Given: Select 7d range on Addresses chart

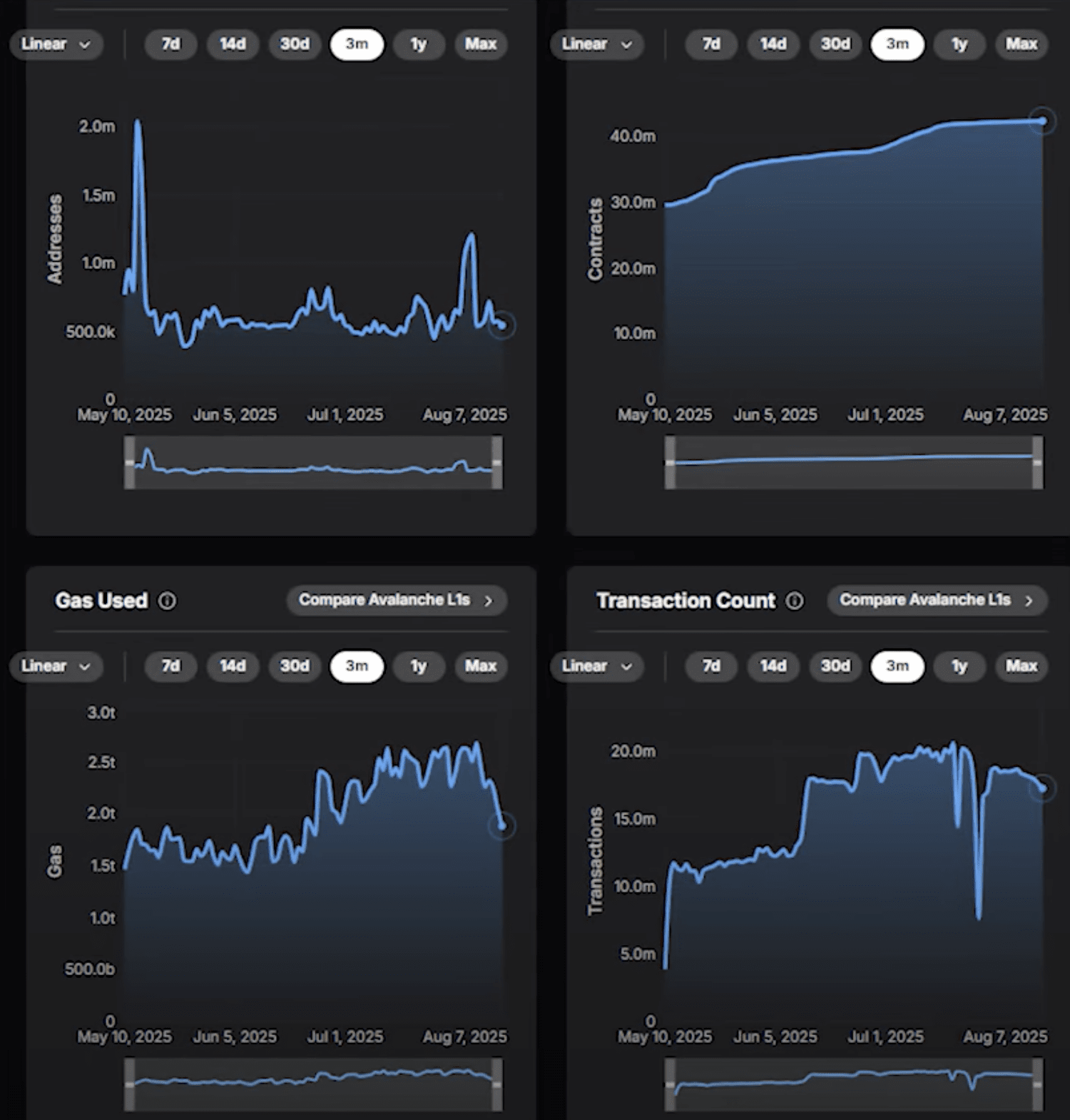Looking at the screenshot, I should pyautogui.click(x=170, y=44).
